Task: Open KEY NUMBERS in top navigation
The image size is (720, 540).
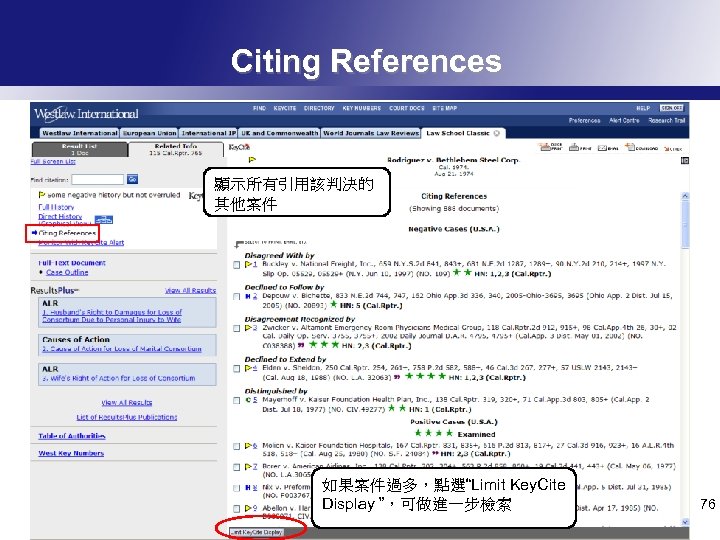Action: pos(362,108)
